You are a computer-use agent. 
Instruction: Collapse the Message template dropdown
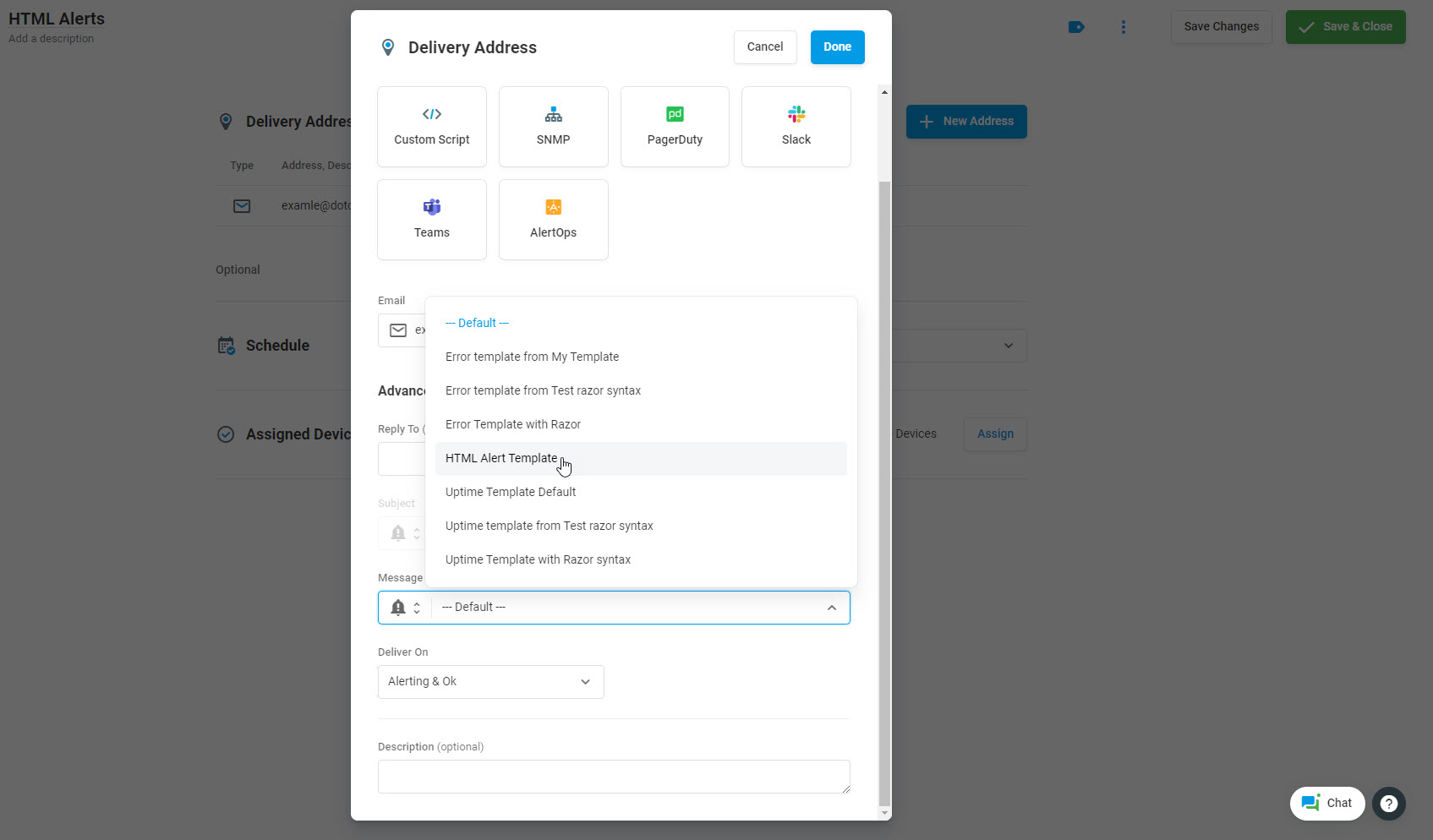point(831,608)
